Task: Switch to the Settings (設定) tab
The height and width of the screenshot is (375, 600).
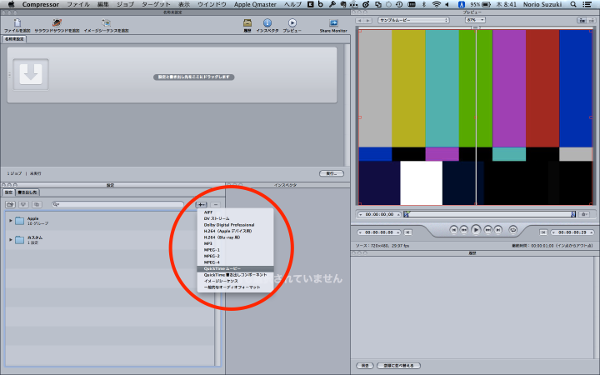Action: click(x=8, y=192)
